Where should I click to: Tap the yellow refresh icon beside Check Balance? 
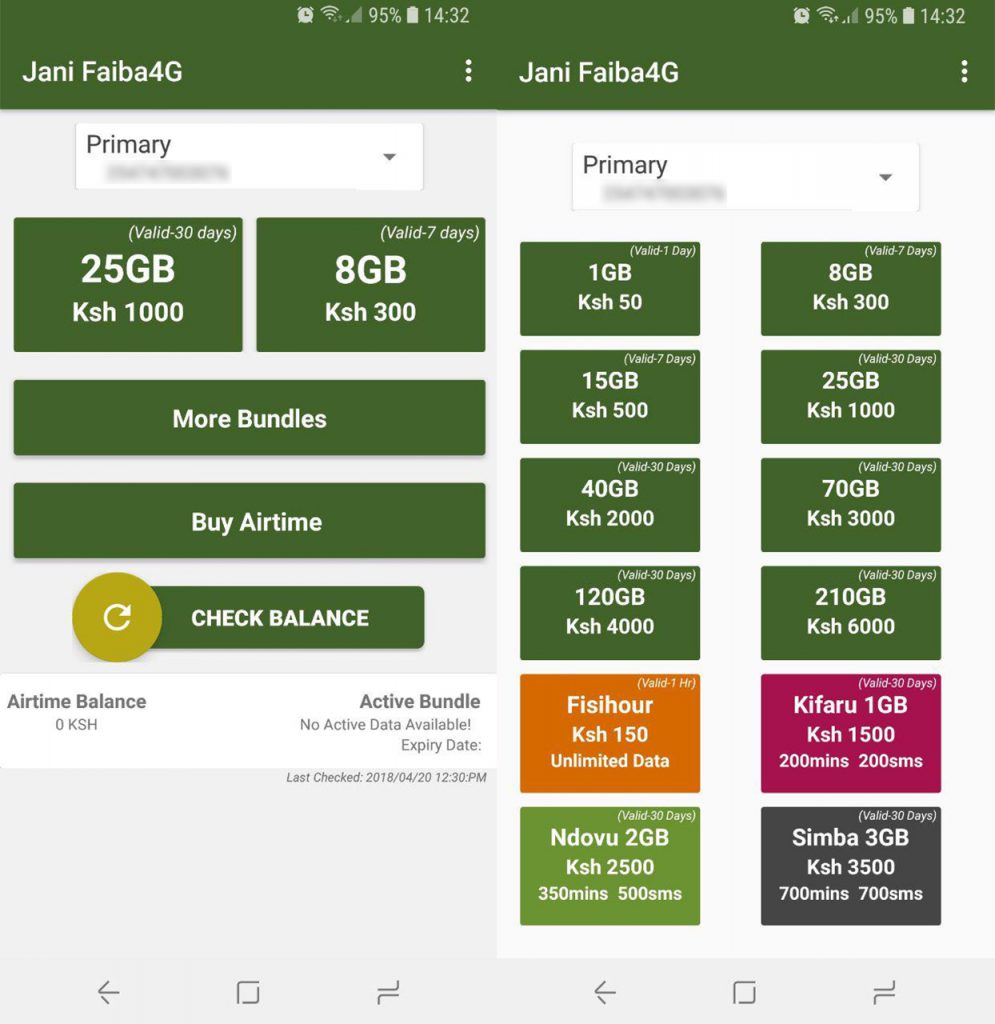click(117, 617)
